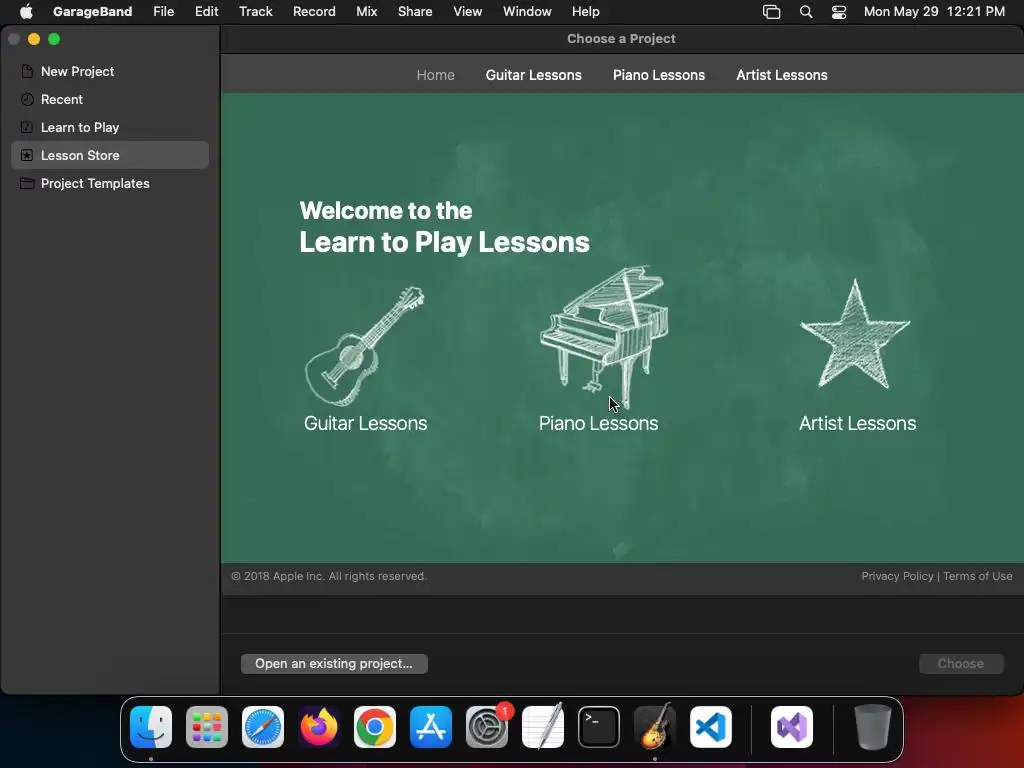Screen dimensions: 1024x768
Task: Click the screen mirroring menu bar icon
Action: [x=771, y=12]
